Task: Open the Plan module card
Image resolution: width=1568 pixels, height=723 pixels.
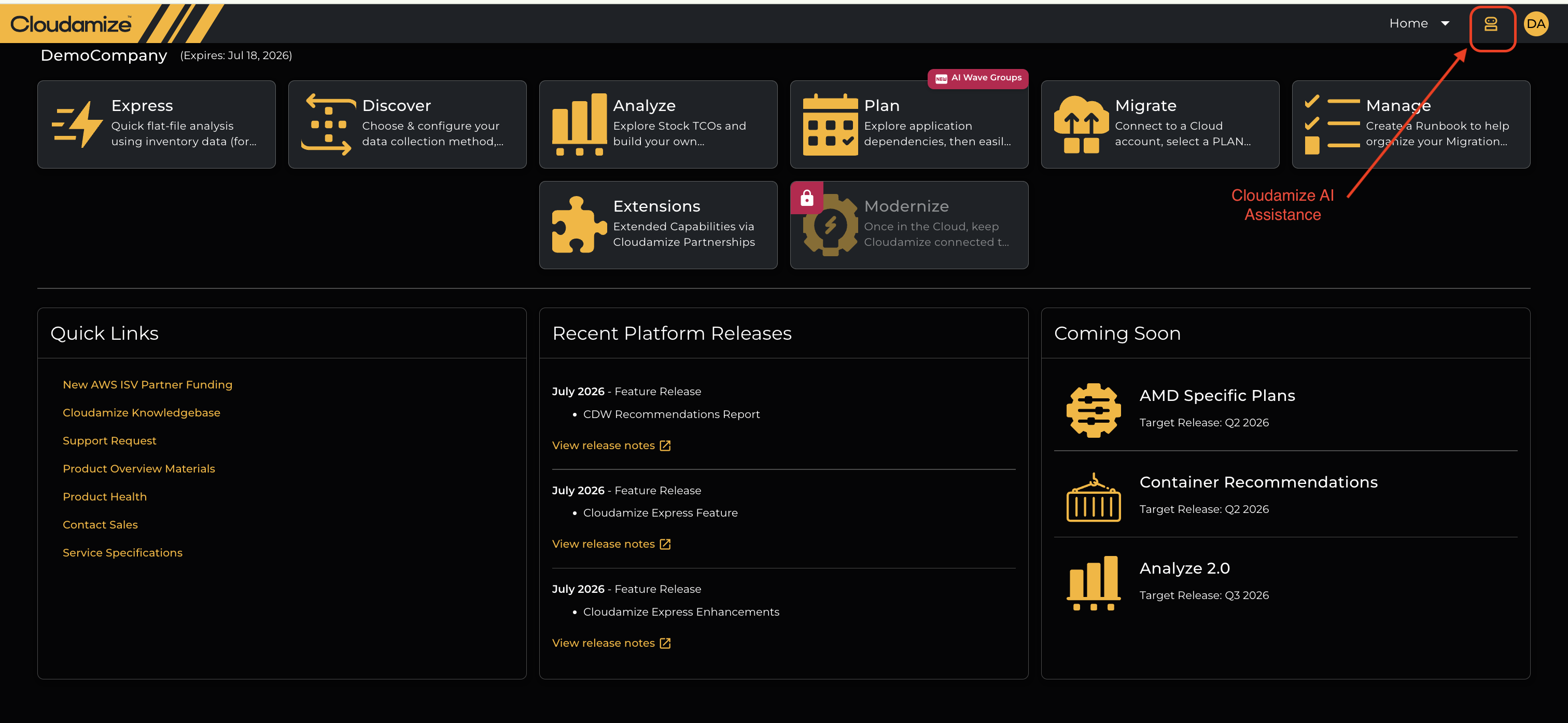Action: tap(909, 124)
